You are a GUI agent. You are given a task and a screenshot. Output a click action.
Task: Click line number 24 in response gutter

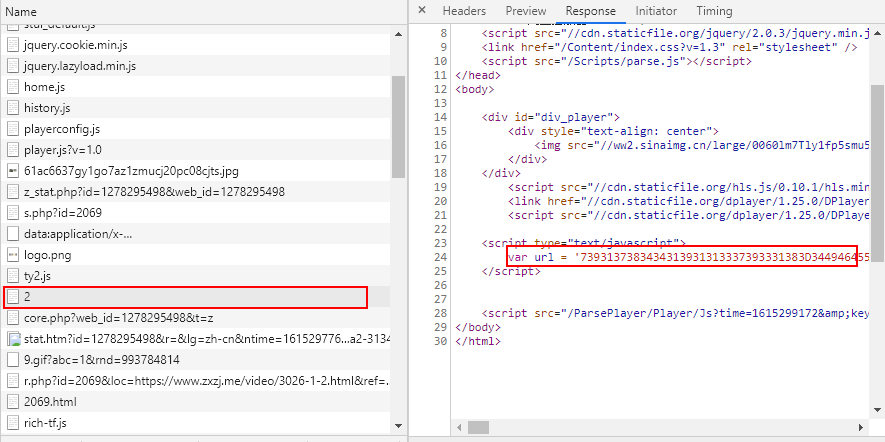point(440,257)
